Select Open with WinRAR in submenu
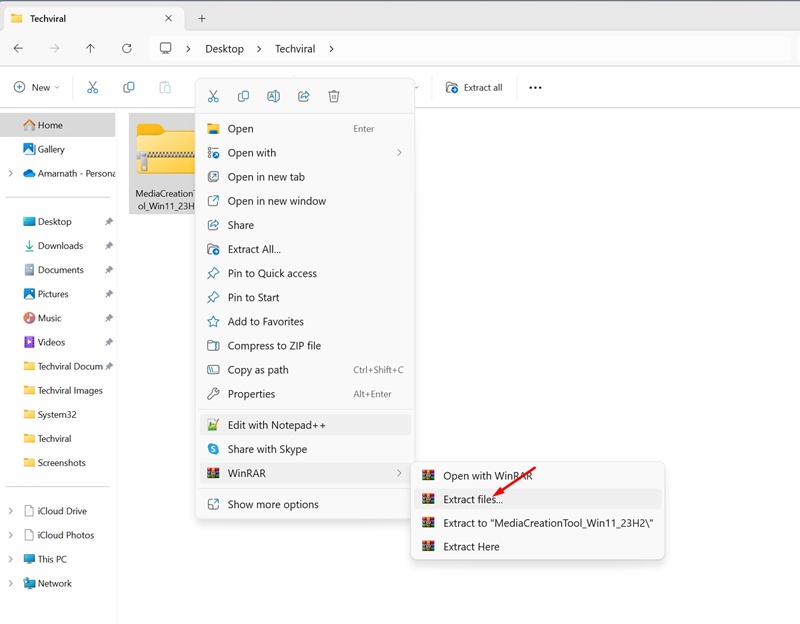The width and height of the screenshot is (800, 624). (538, 476)
